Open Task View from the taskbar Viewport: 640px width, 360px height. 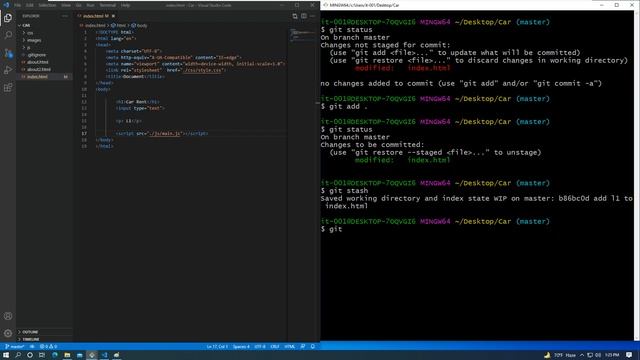point(42,355)
